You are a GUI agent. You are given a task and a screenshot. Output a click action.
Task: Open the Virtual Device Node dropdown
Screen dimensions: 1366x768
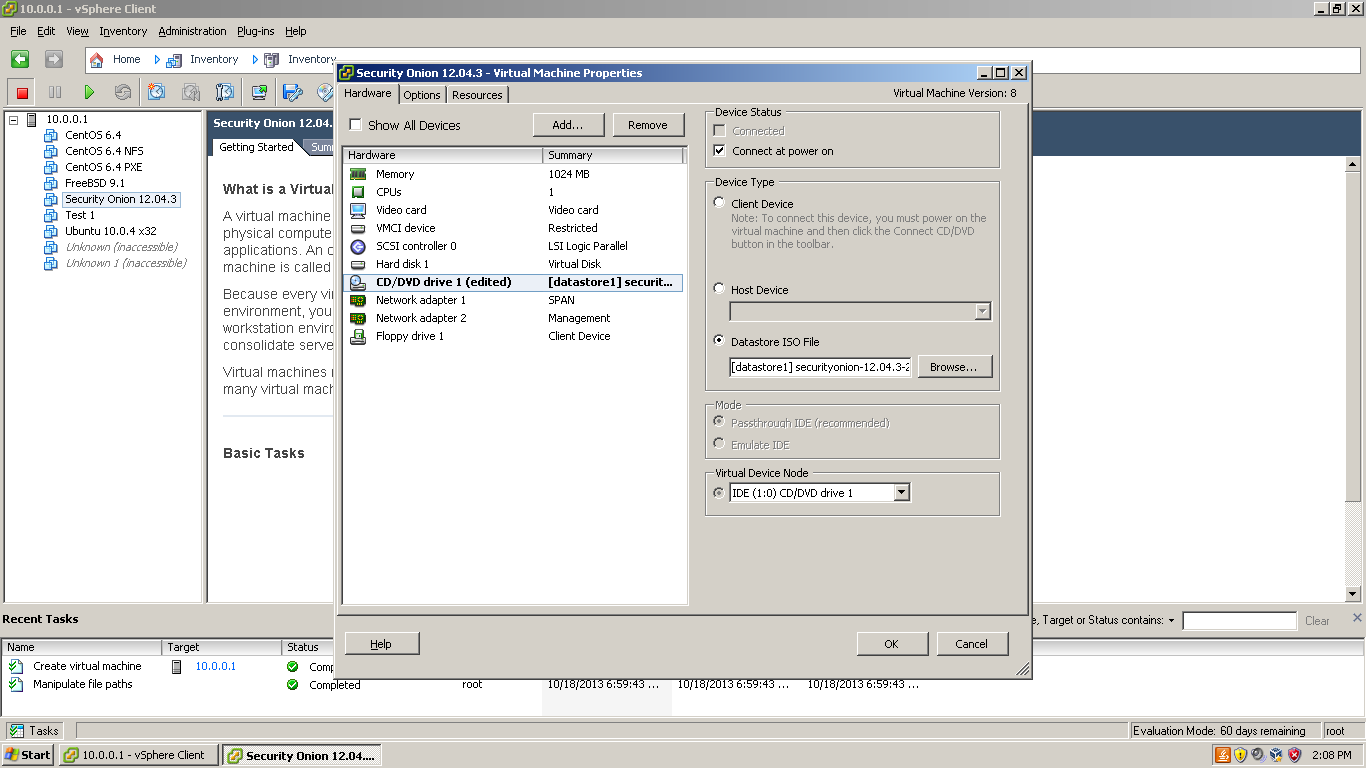901,492
